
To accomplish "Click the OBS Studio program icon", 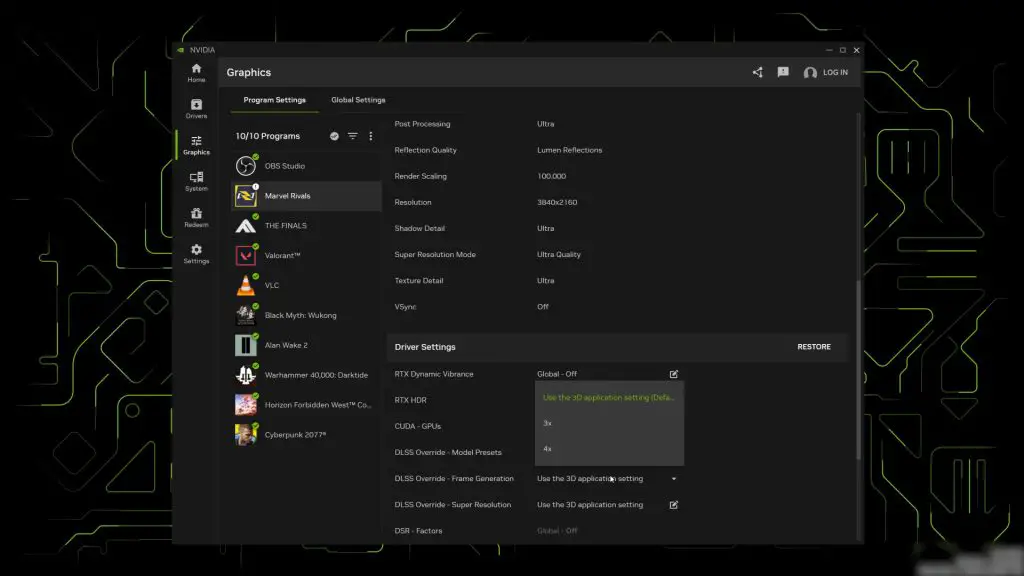I will (x=246, y=166).
